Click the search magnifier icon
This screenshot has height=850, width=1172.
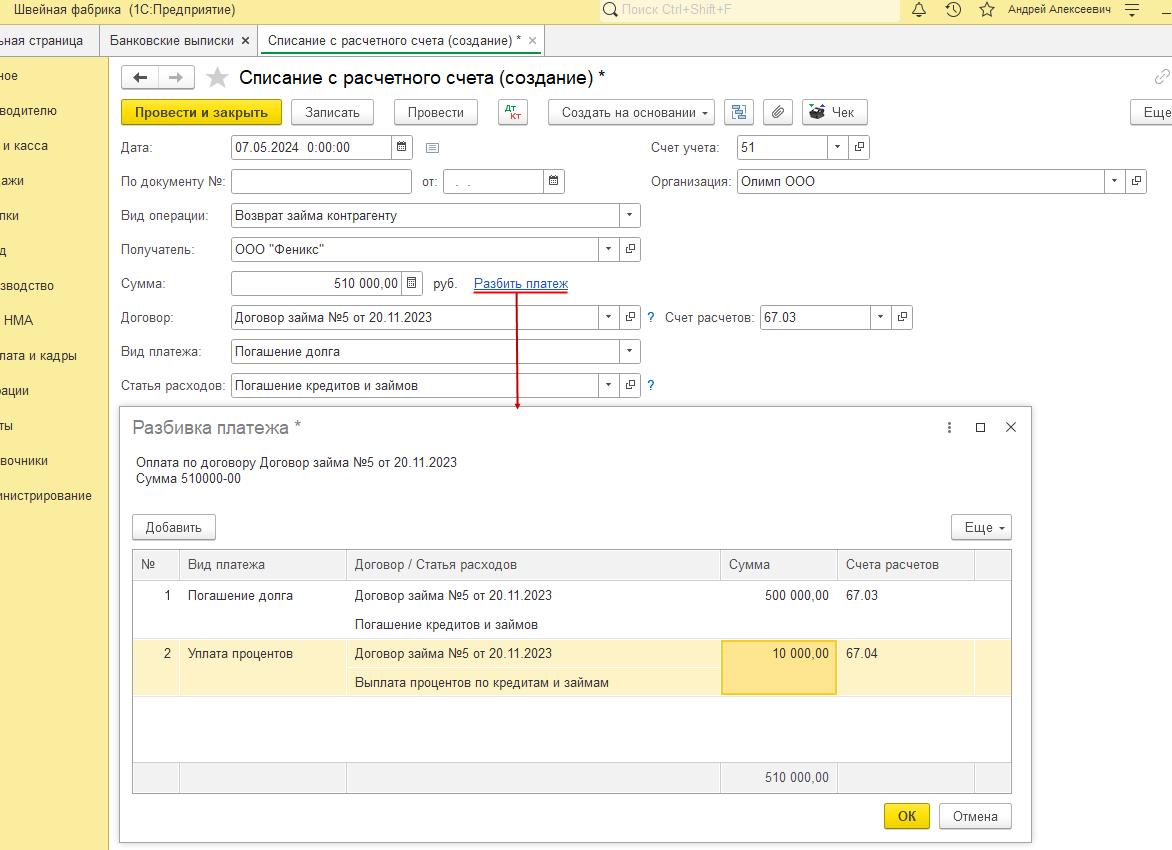tap(610, 10)
